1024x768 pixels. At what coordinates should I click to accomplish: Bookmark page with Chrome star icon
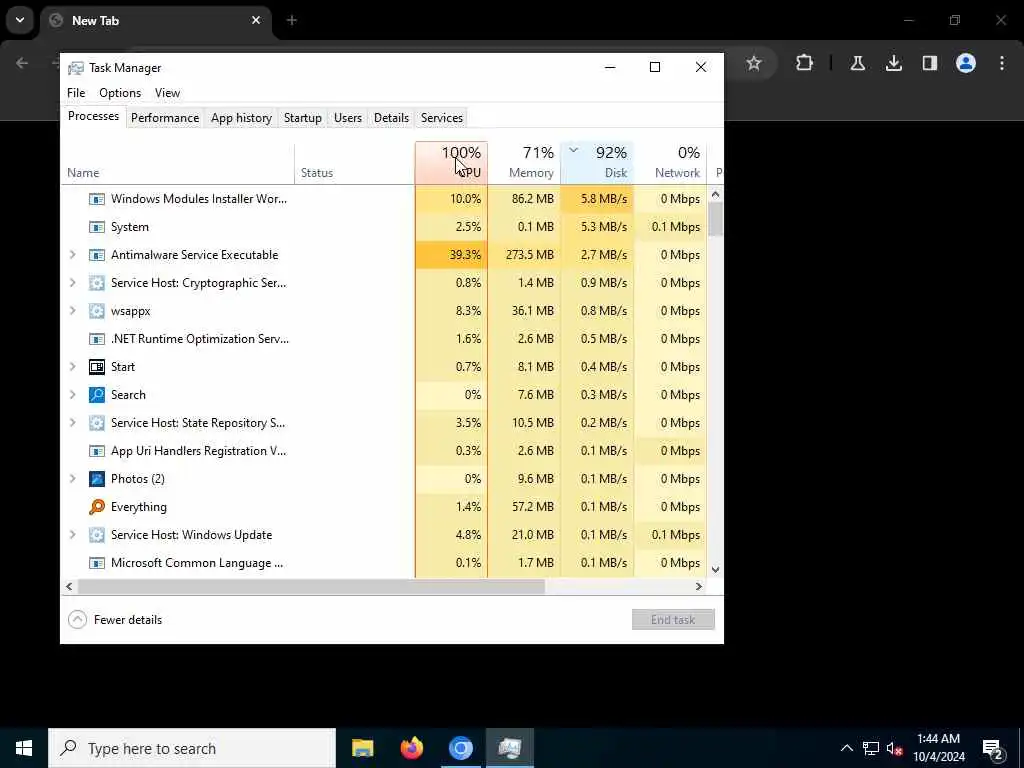[754, 63]
